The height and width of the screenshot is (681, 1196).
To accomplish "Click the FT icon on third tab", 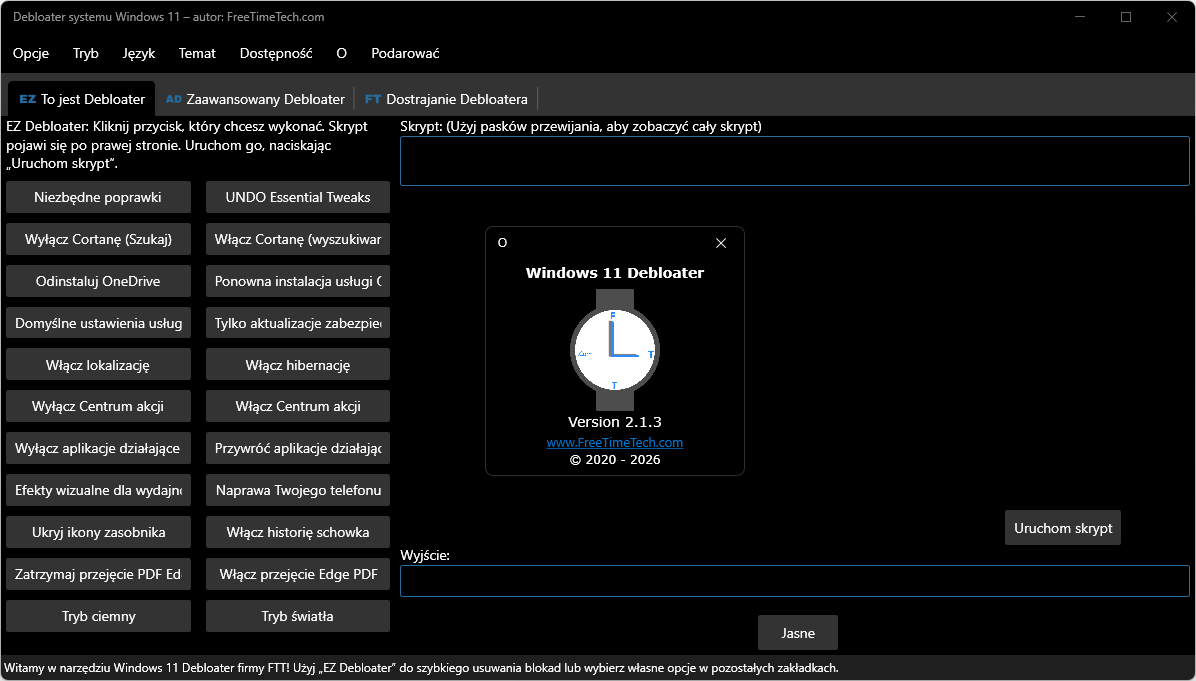I will coord(373,100).
